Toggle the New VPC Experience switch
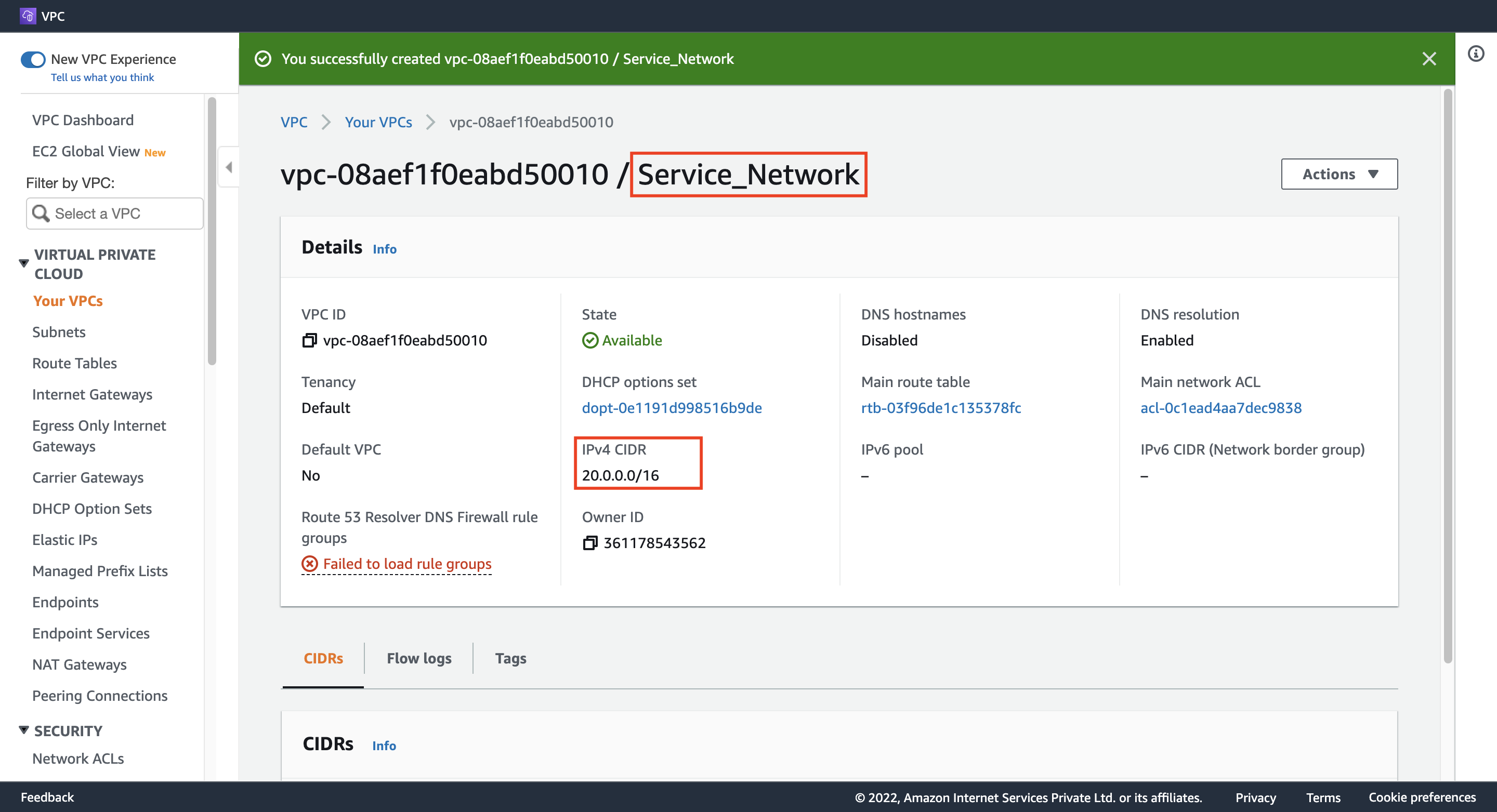1497x812 pixels. click(x=34, y=58)
